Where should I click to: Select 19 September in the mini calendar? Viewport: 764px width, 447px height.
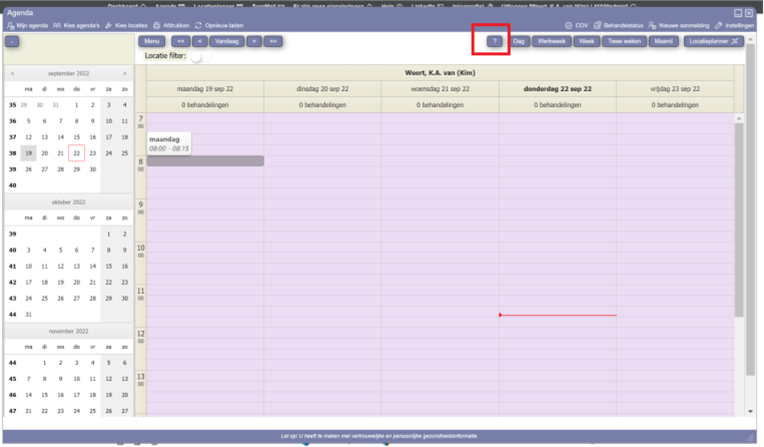pyautogui.click(x=29, y=154)
